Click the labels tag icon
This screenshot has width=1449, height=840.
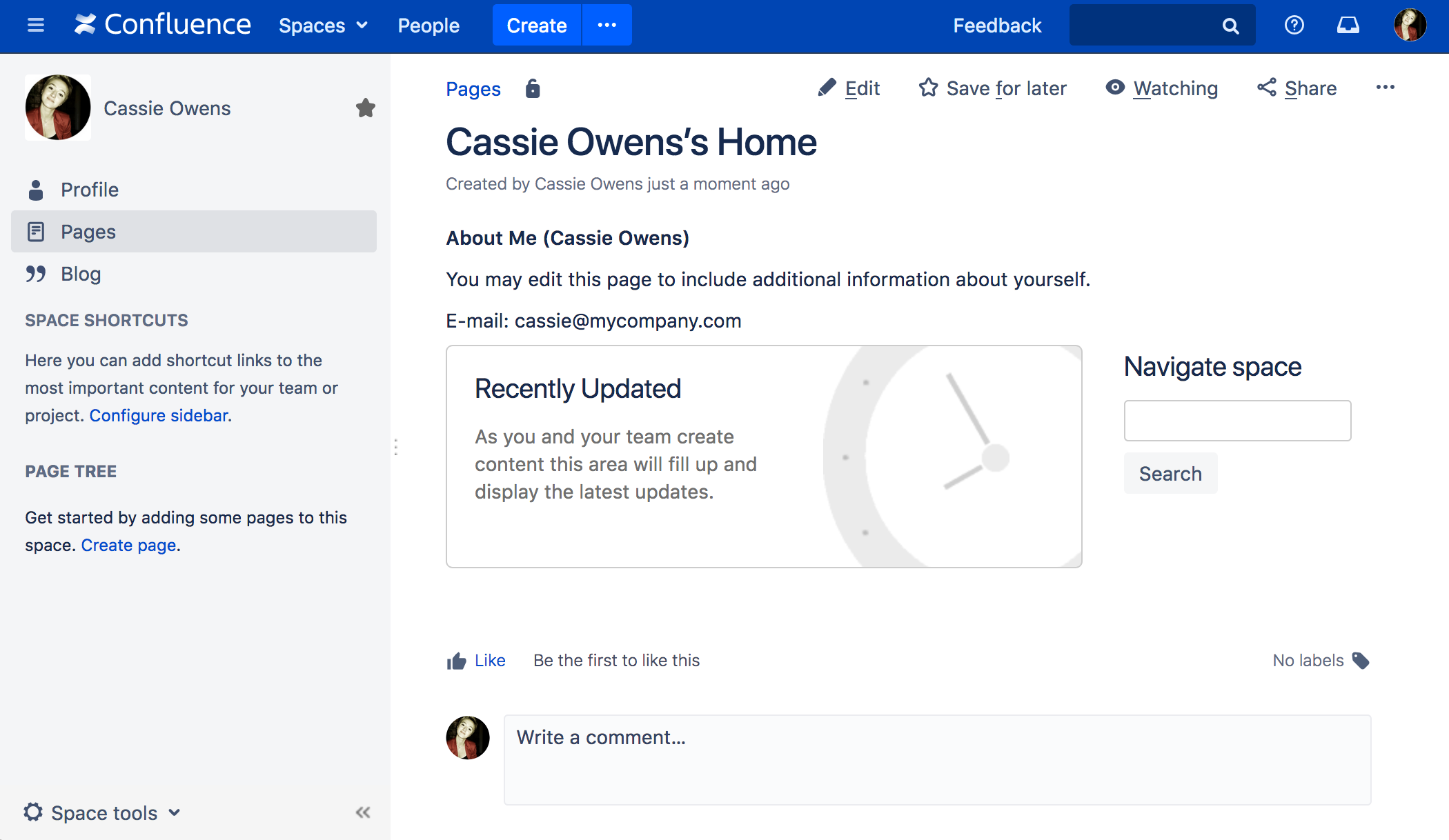1361,661
